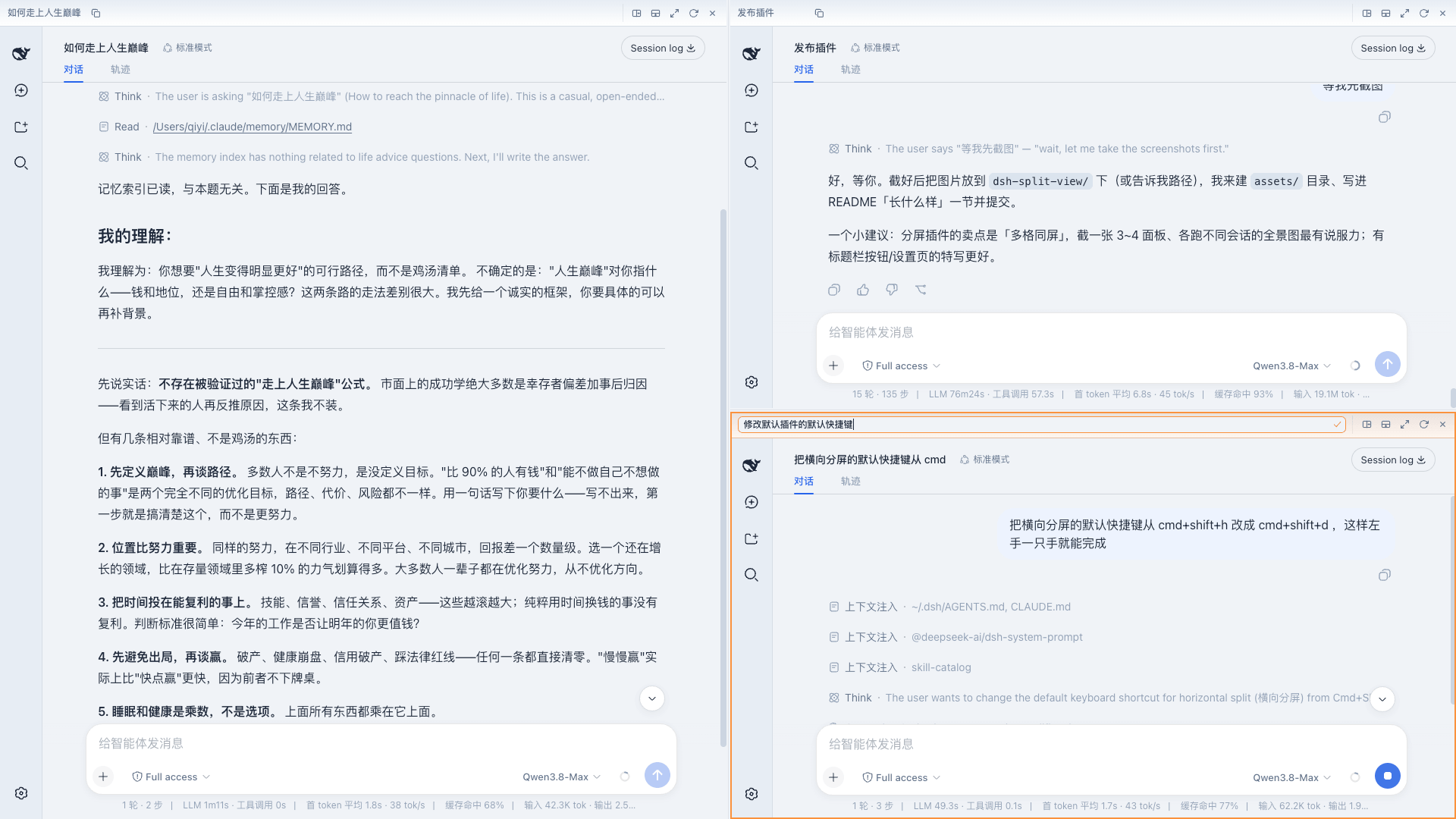This screenshot has width=1456, height=819.
Task: Expand first Think row about 如何走上人生巅峰
Action: pos(381,96)
